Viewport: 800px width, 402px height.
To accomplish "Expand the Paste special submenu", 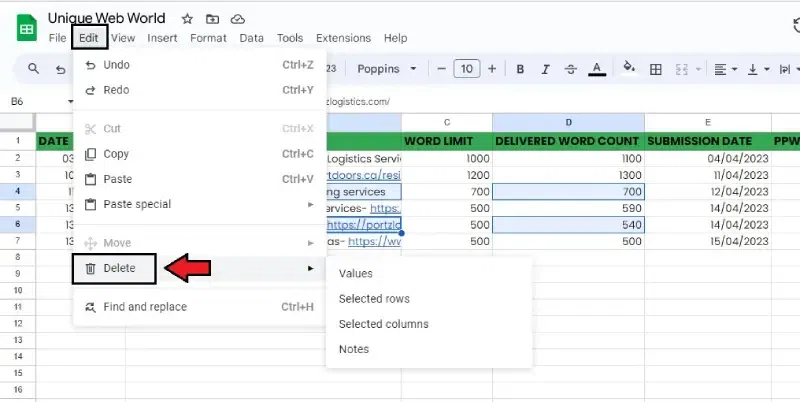I will click(199, 204).
